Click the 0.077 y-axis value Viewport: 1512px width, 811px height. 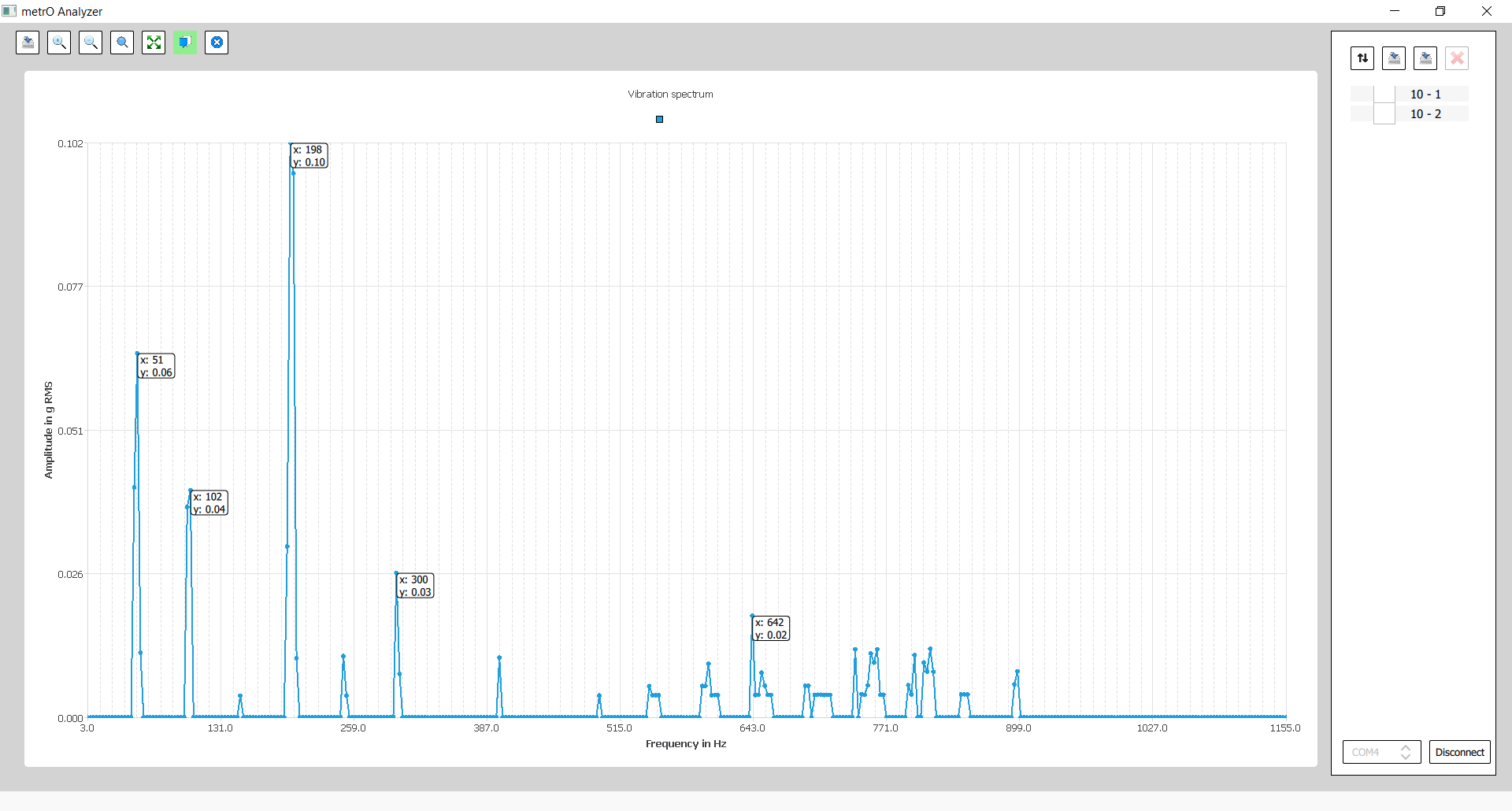click(70, 287)
